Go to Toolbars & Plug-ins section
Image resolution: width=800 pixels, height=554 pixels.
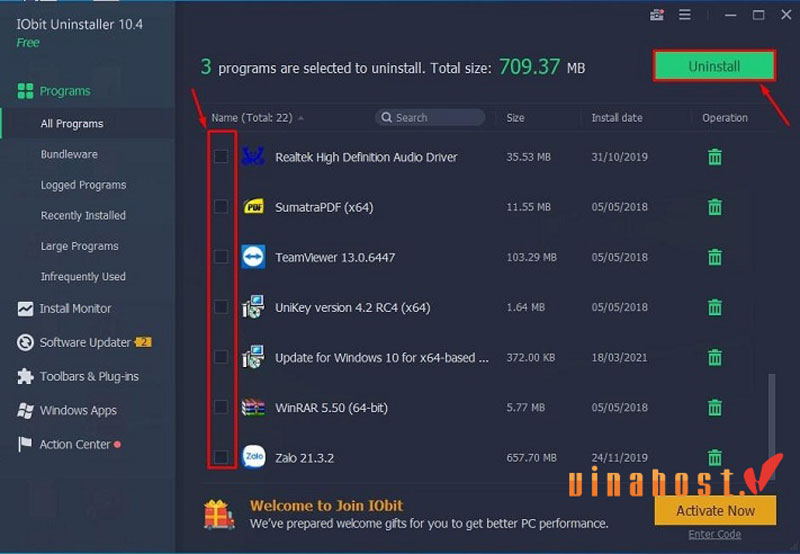pyautogui.click(x=89, y=376)
